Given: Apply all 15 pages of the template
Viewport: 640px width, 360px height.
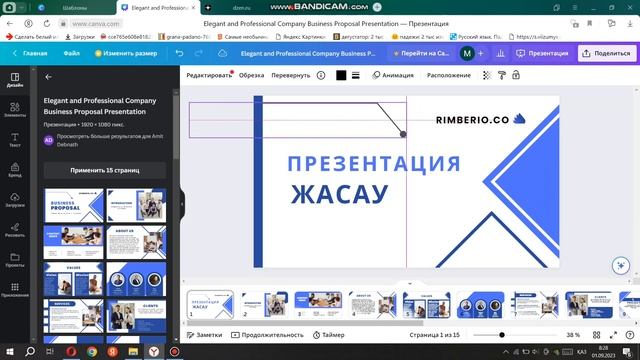Looking at the screenshot, I should point(105,170).
